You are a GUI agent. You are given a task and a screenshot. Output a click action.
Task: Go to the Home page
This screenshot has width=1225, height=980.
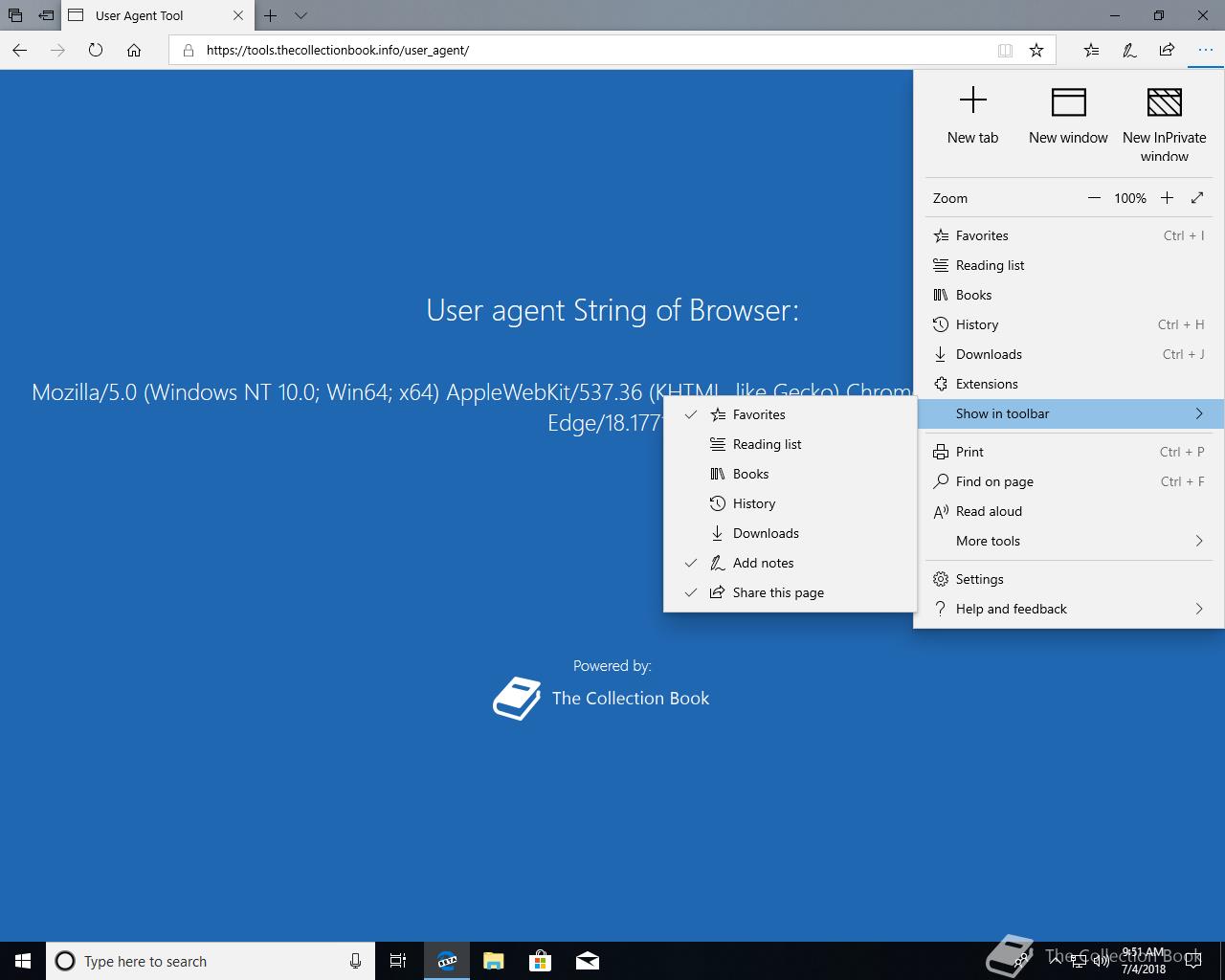[x=134, y=50]
